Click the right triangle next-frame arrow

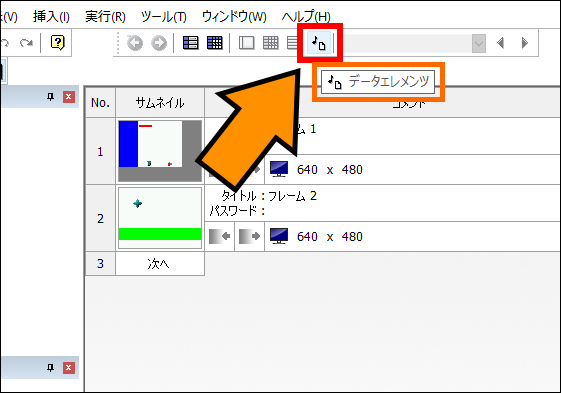[x=525, y=43]
